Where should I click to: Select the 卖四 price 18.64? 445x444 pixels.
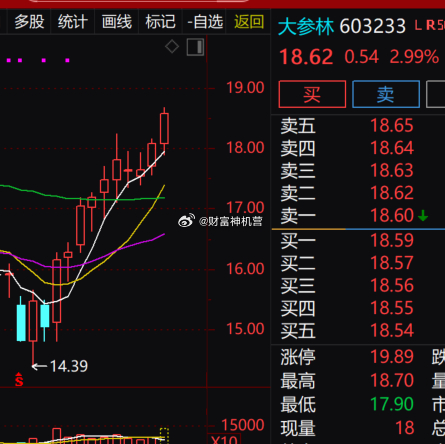(x=392, y=148)
